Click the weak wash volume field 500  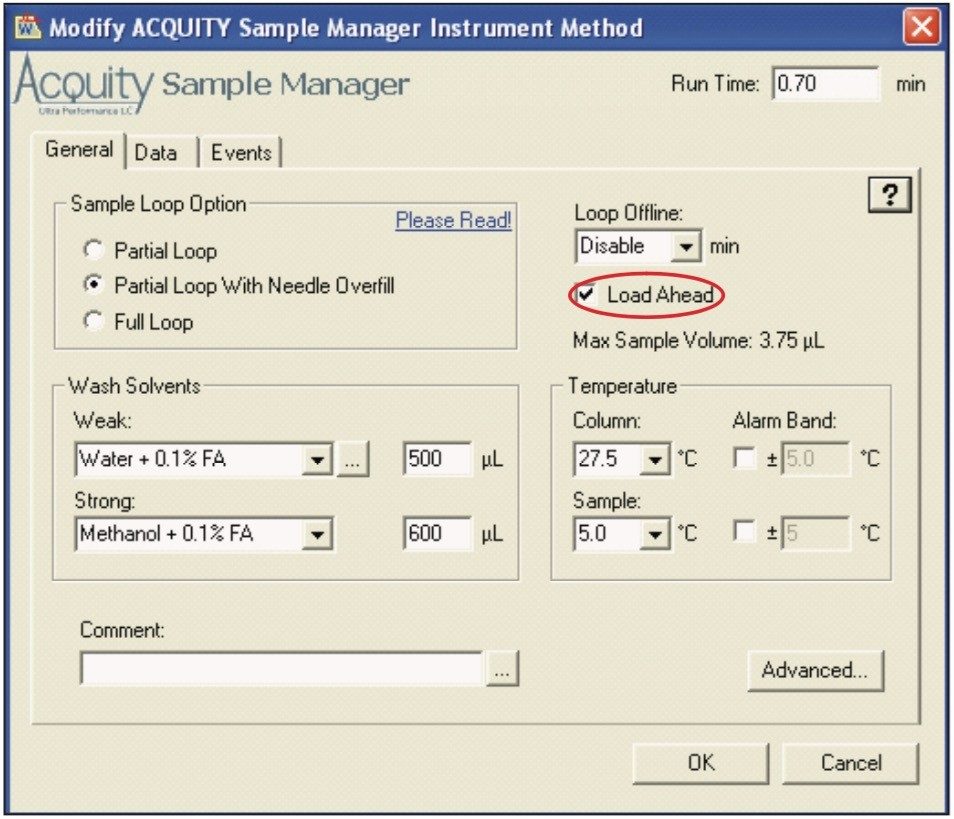pyautogui.click(x=437, y=459)
